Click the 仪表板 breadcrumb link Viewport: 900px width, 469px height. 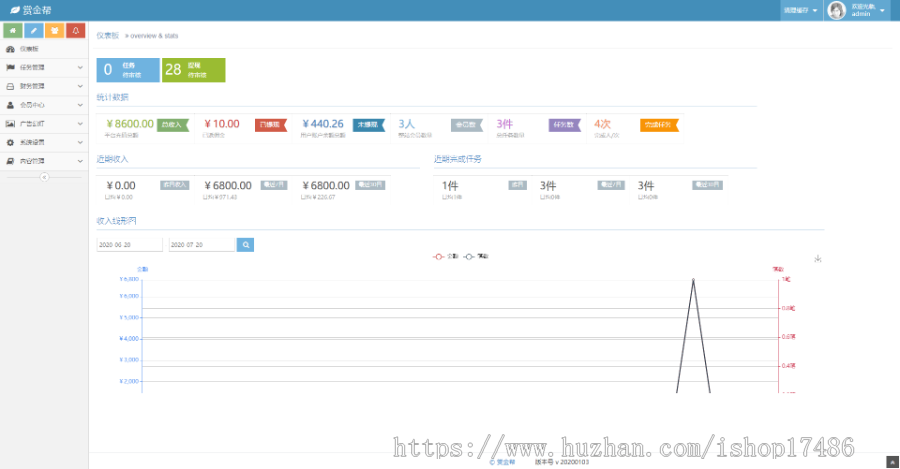click(x=107, y=36)
